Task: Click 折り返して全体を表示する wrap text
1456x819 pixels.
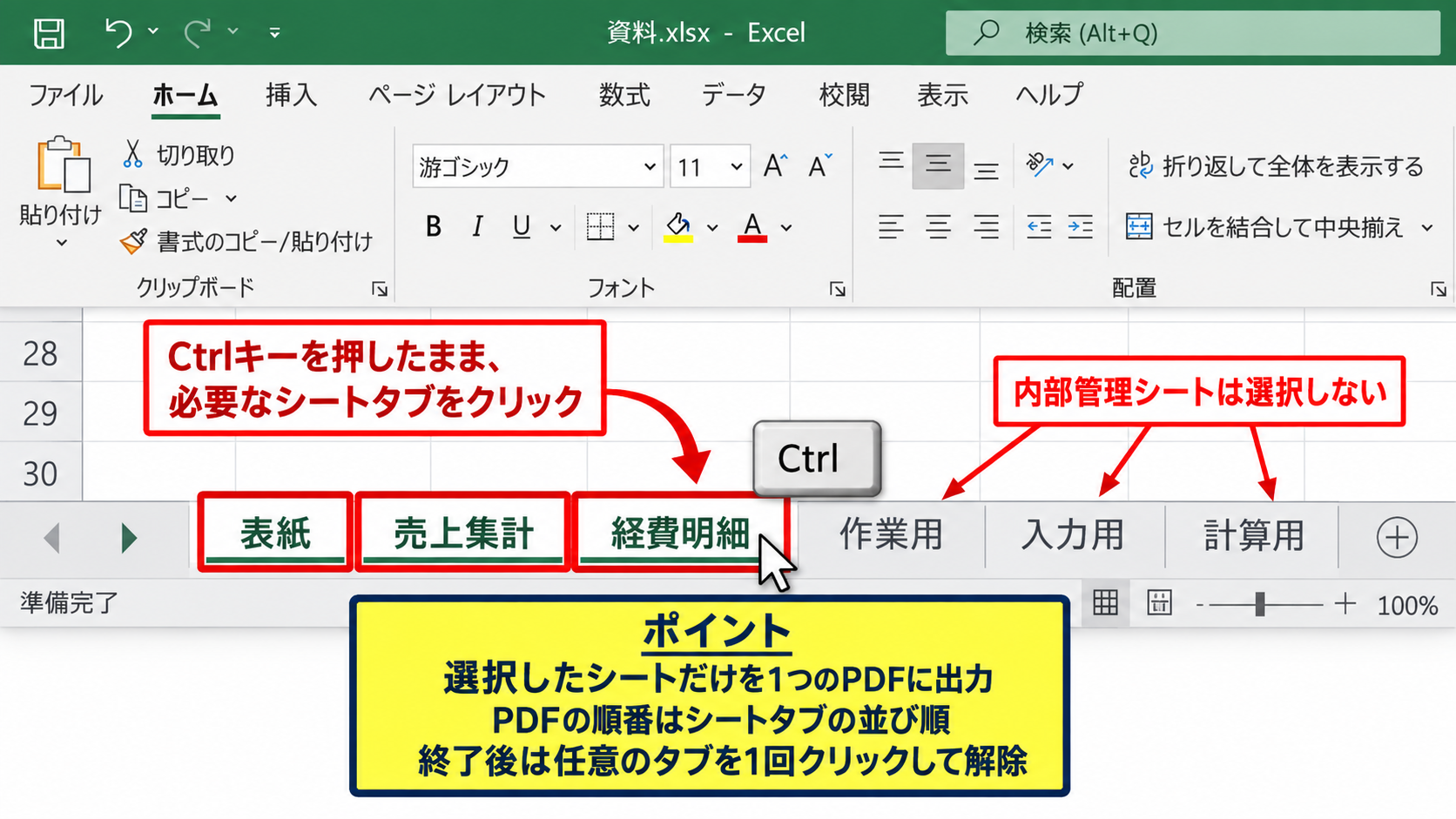Action: (1276, 165)
